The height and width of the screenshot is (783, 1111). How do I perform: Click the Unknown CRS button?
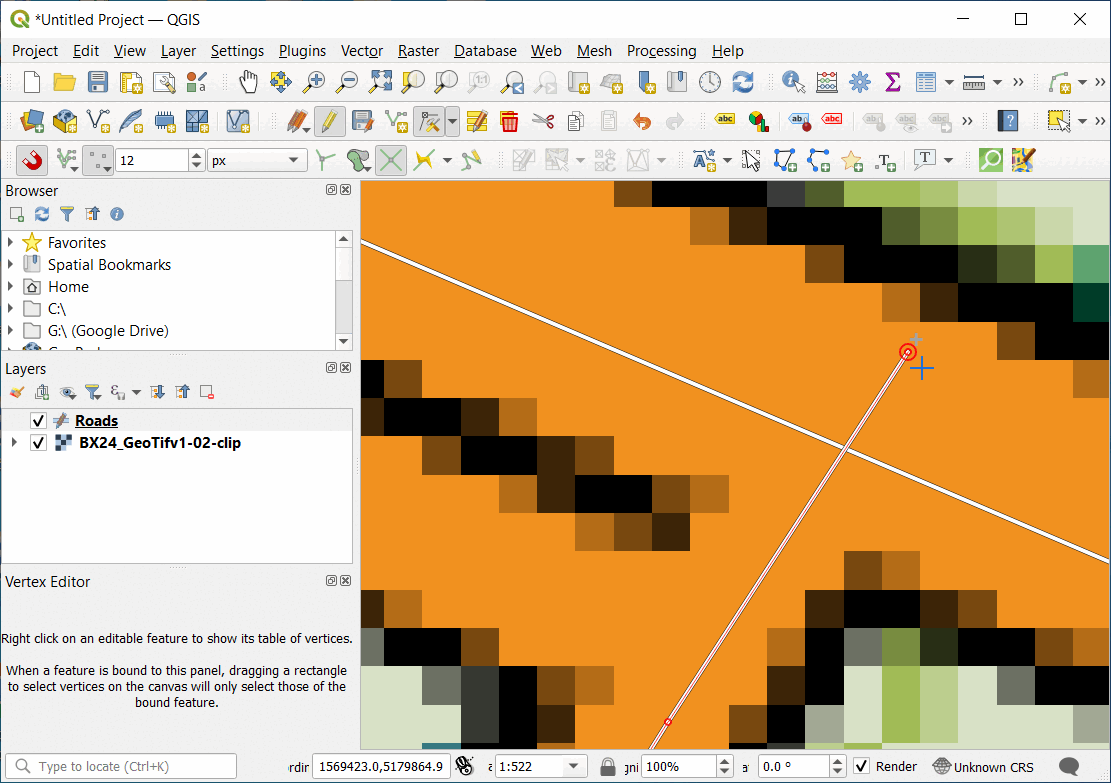[x=983, y=767]
